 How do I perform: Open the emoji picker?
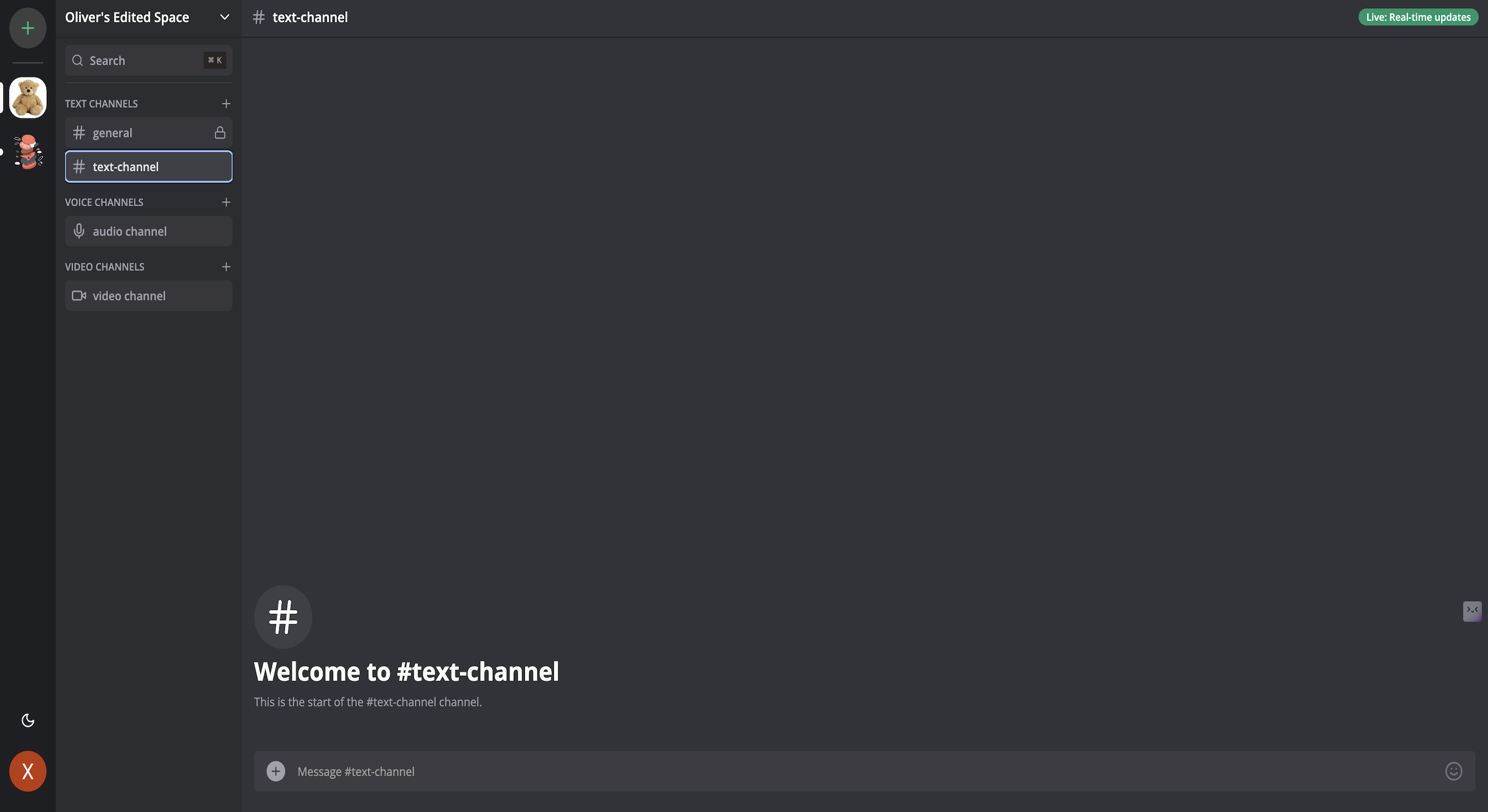tap(1453, 772)
